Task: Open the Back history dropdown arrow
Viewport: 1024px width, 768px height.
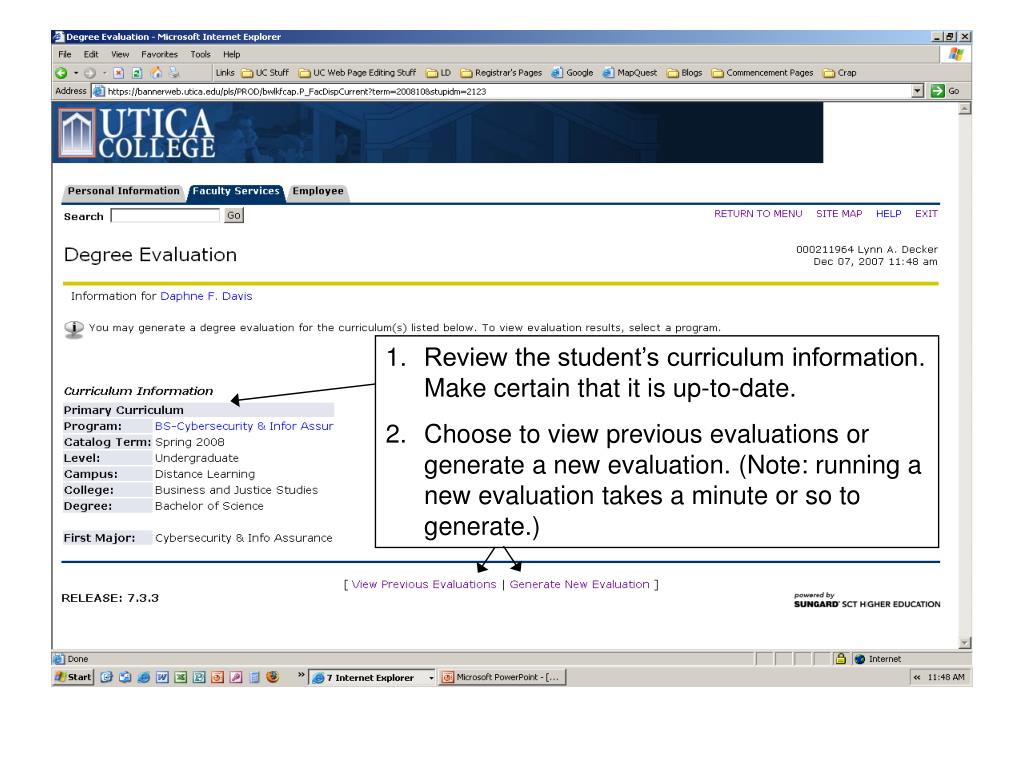Action: (76, 73)
